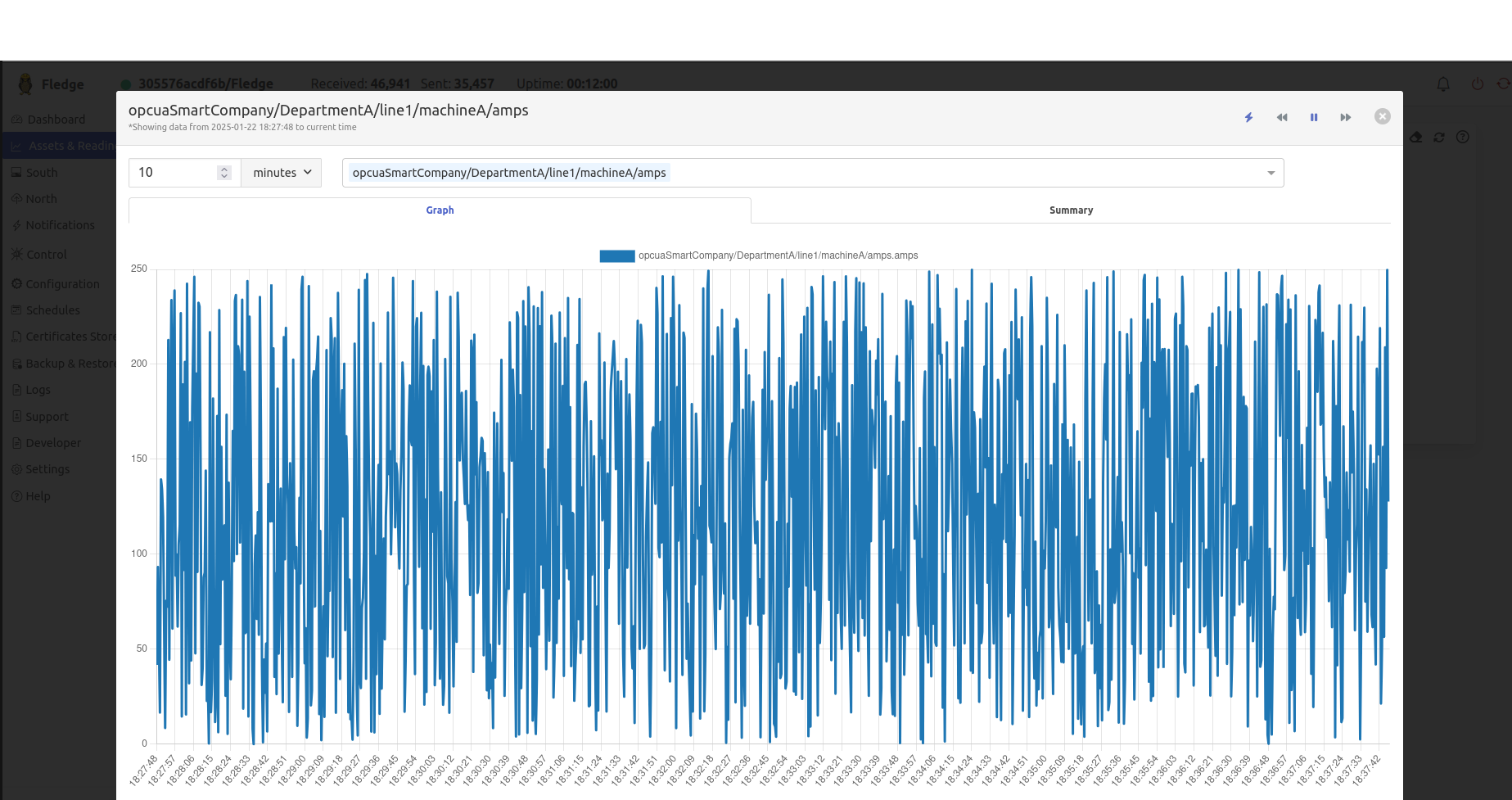
Task: Open Configuration in the sidebar
Action: coord(62,284)
